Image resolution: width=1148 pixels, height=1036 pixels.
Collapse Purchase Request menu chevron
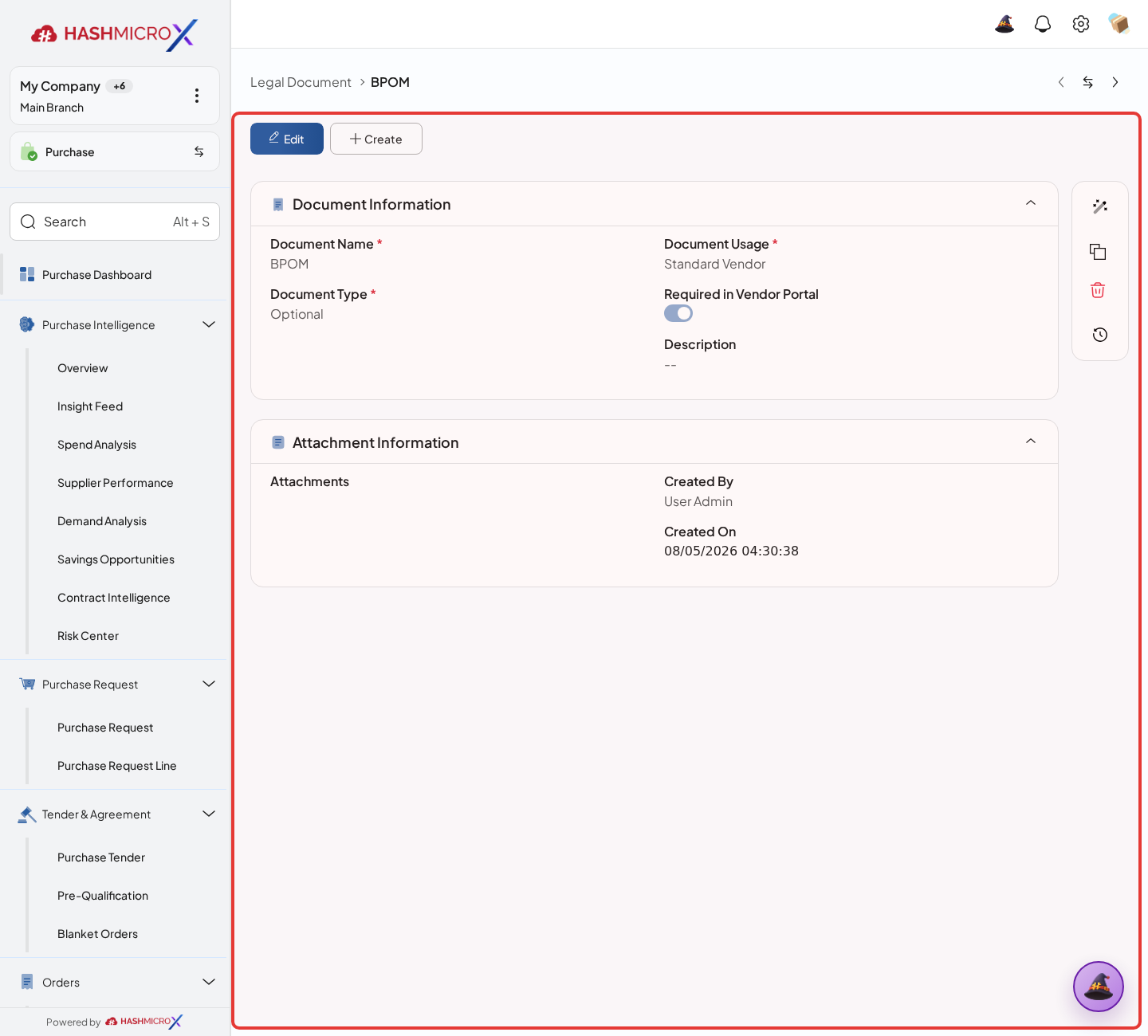[x=209, y=684]
